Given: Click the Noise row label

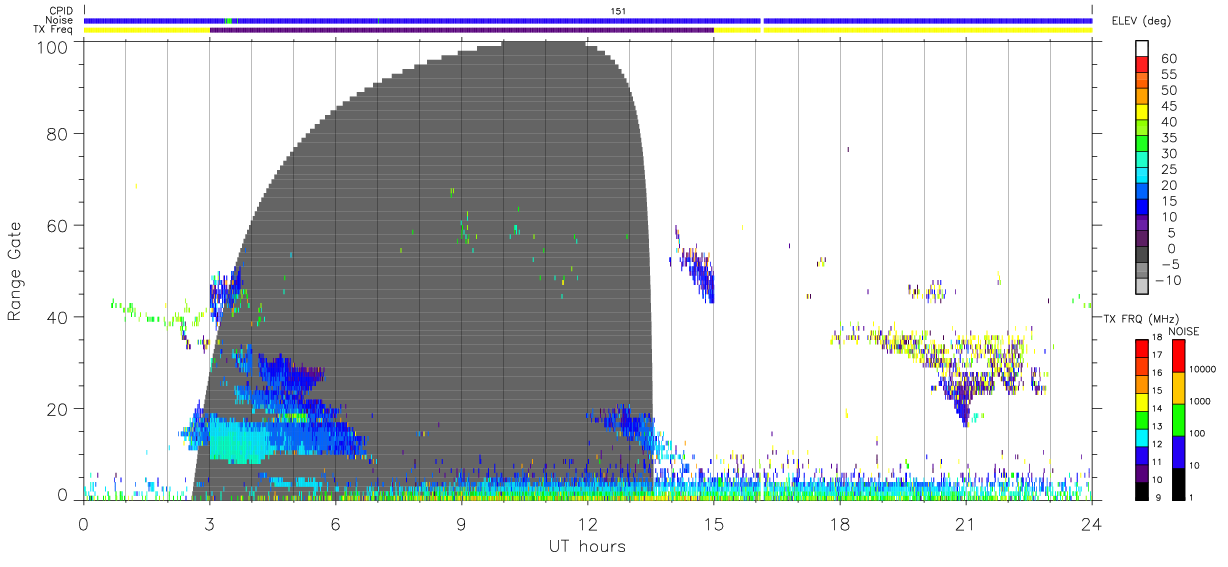Looking at the screenshot, I should 60,20.
